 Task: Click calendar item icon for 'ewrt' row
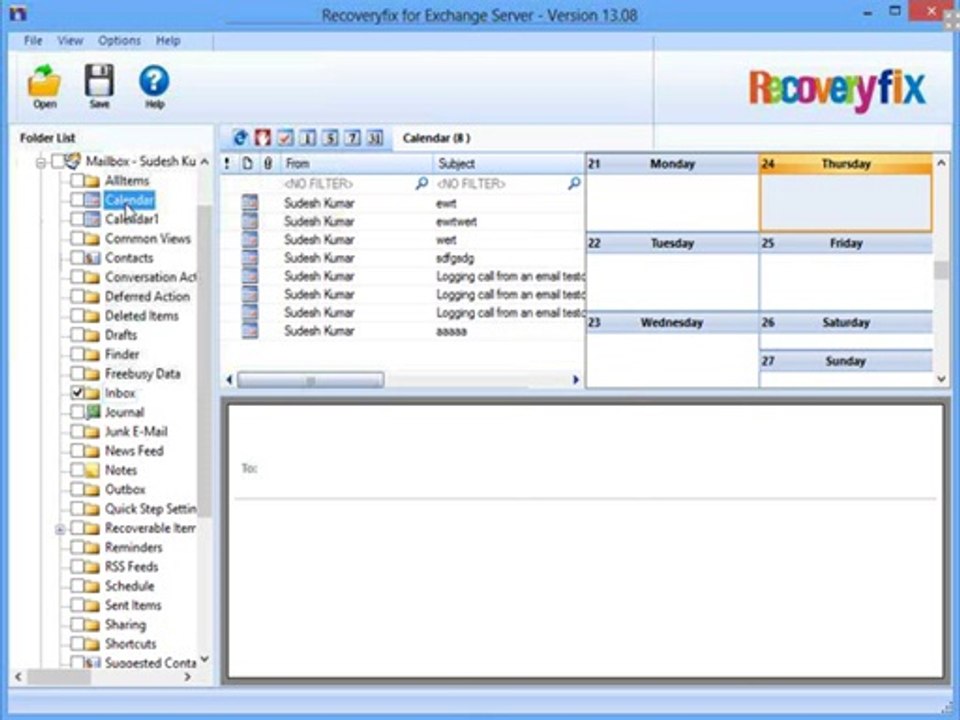[249, 203]
